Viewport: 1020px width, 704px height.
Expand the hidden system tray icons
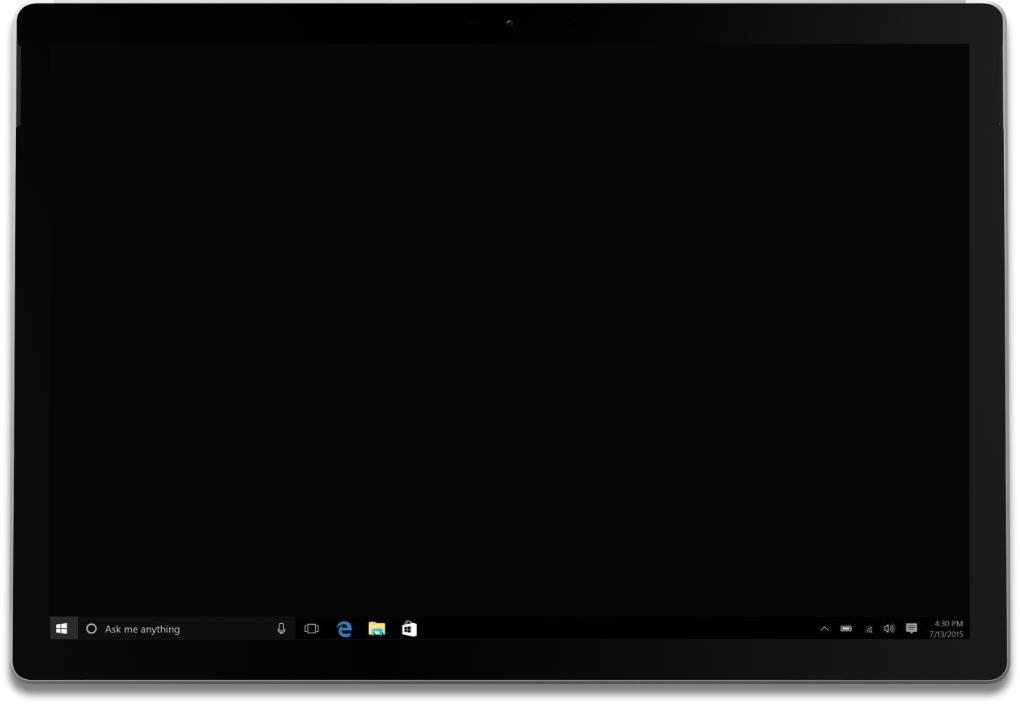coord(824,629)
